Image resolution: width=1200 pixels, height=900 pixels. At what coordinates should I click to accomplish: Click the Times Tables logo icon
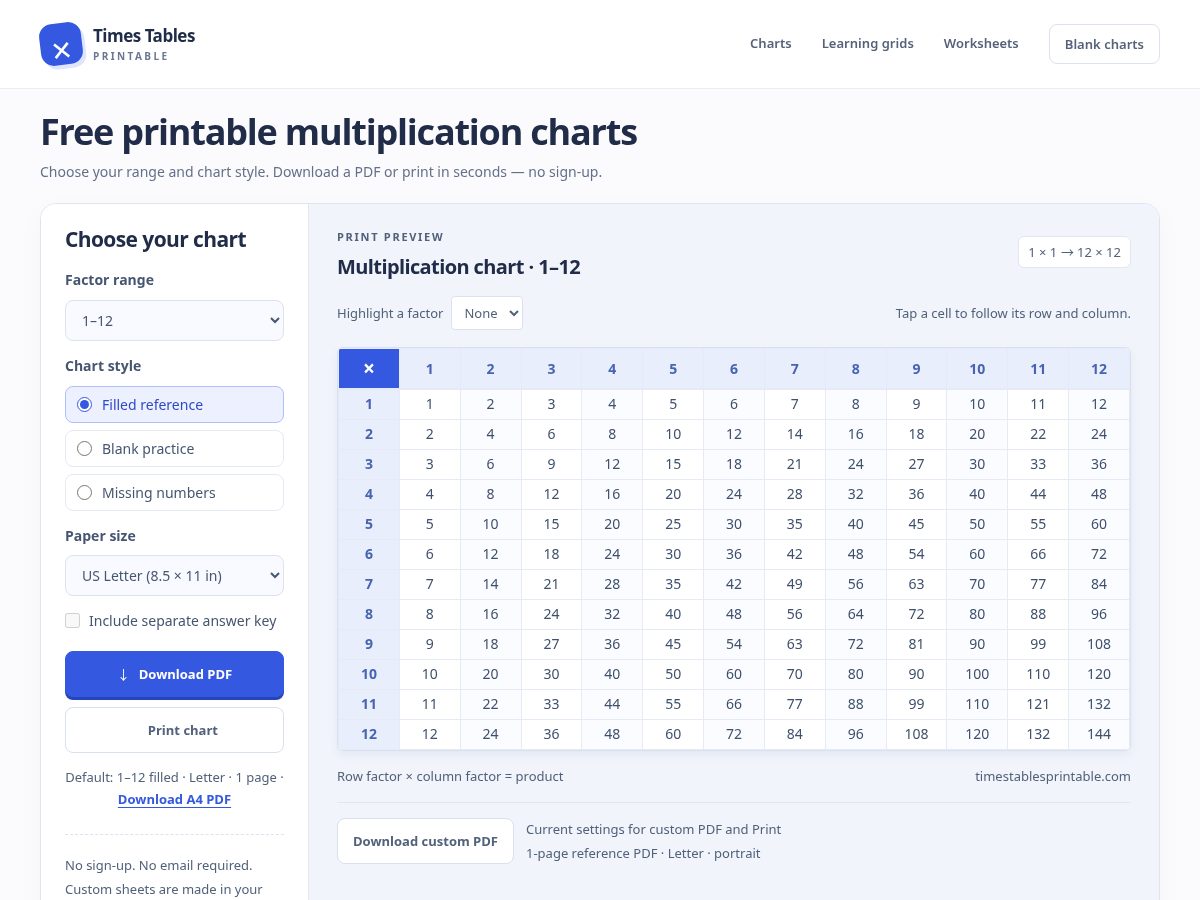coord(61,45)
